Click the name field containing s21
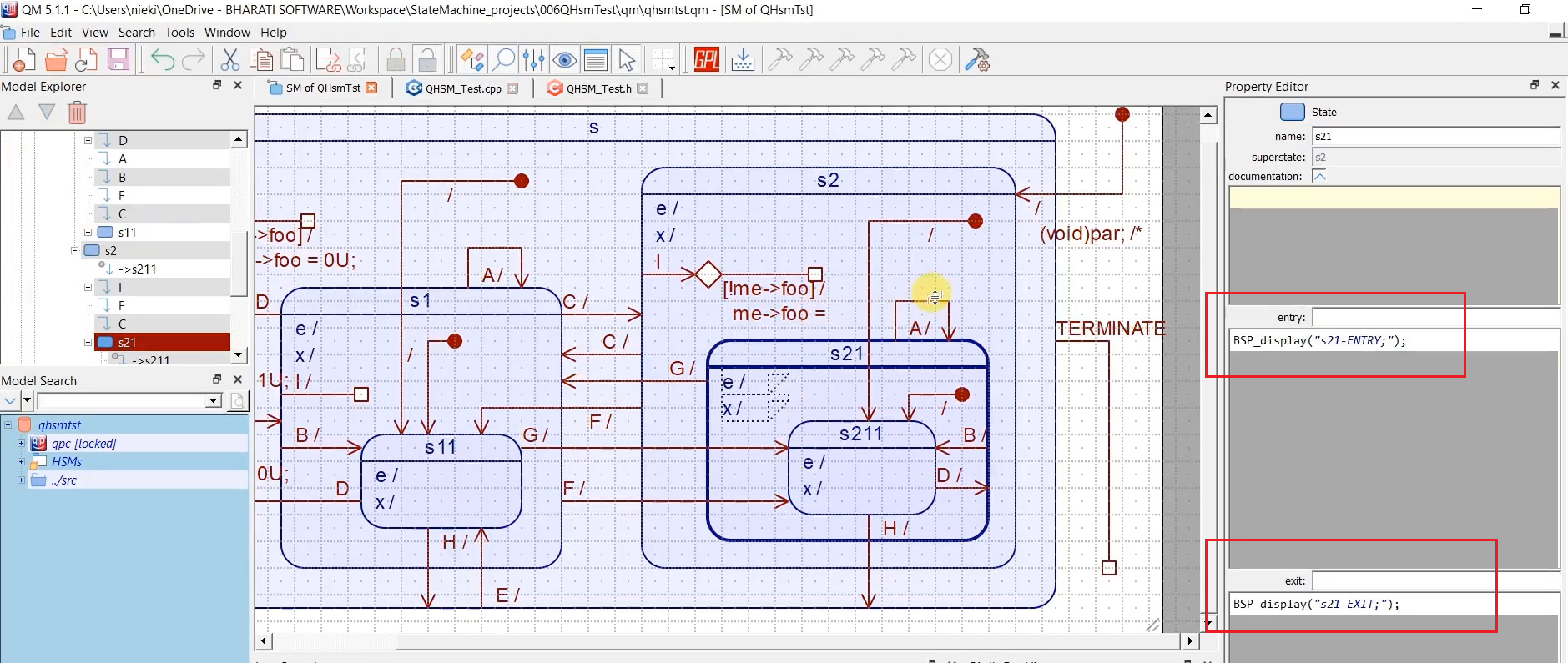1568x663 pixels. point(1435,136)
